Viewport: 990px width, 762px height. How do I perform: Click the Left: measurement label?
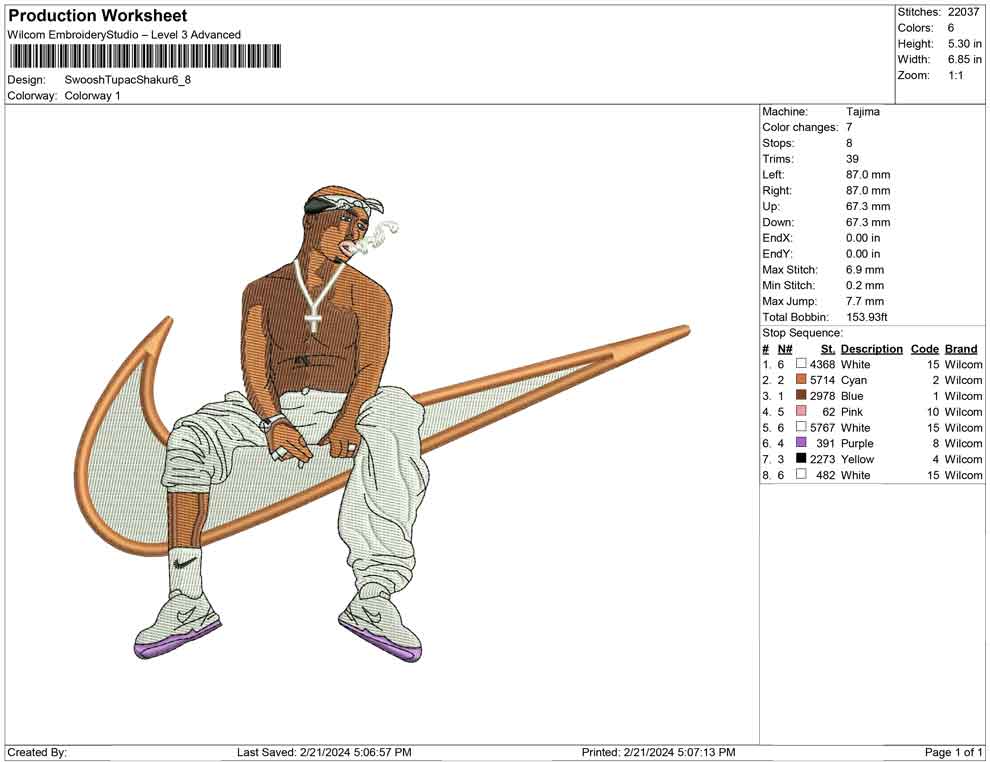pyautogui.click(x=773, y=175)
